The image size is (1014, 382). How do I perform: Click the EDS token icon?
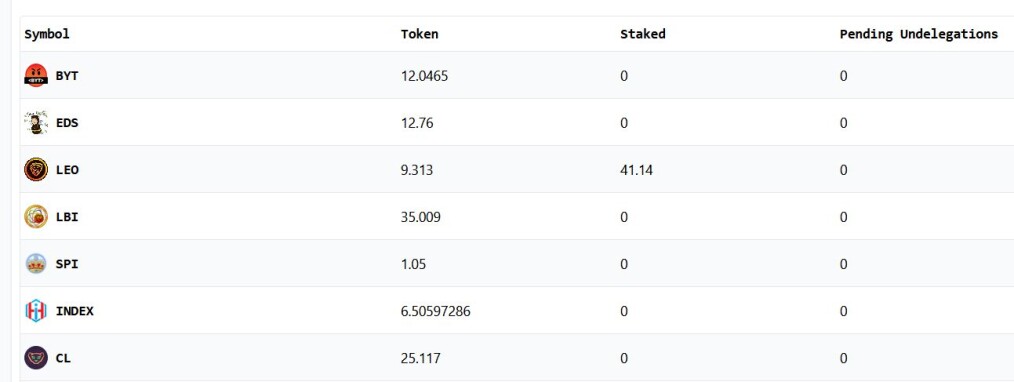36,123
